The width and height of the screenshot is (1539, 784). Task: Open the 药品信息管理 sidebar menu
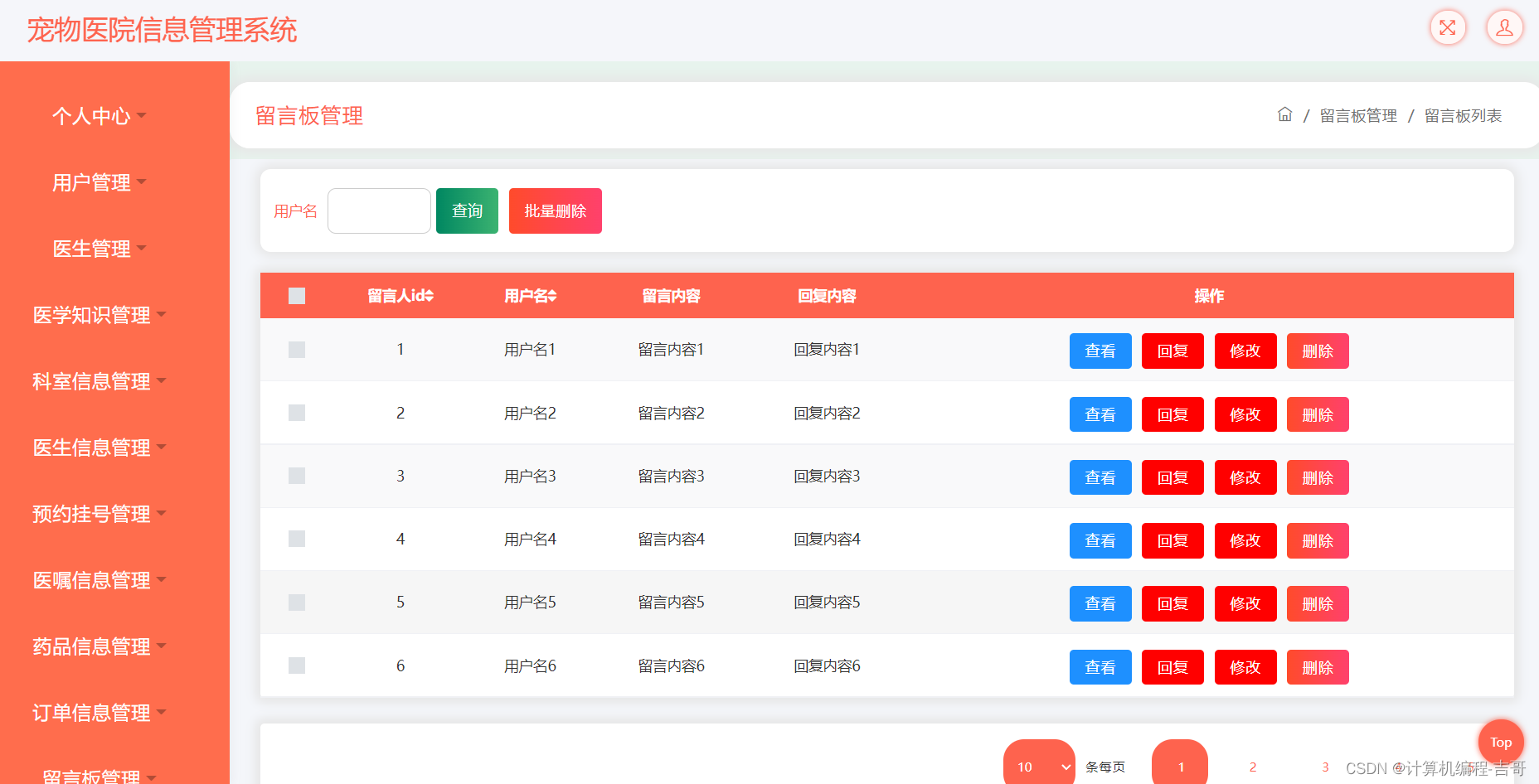click(99, 646)
